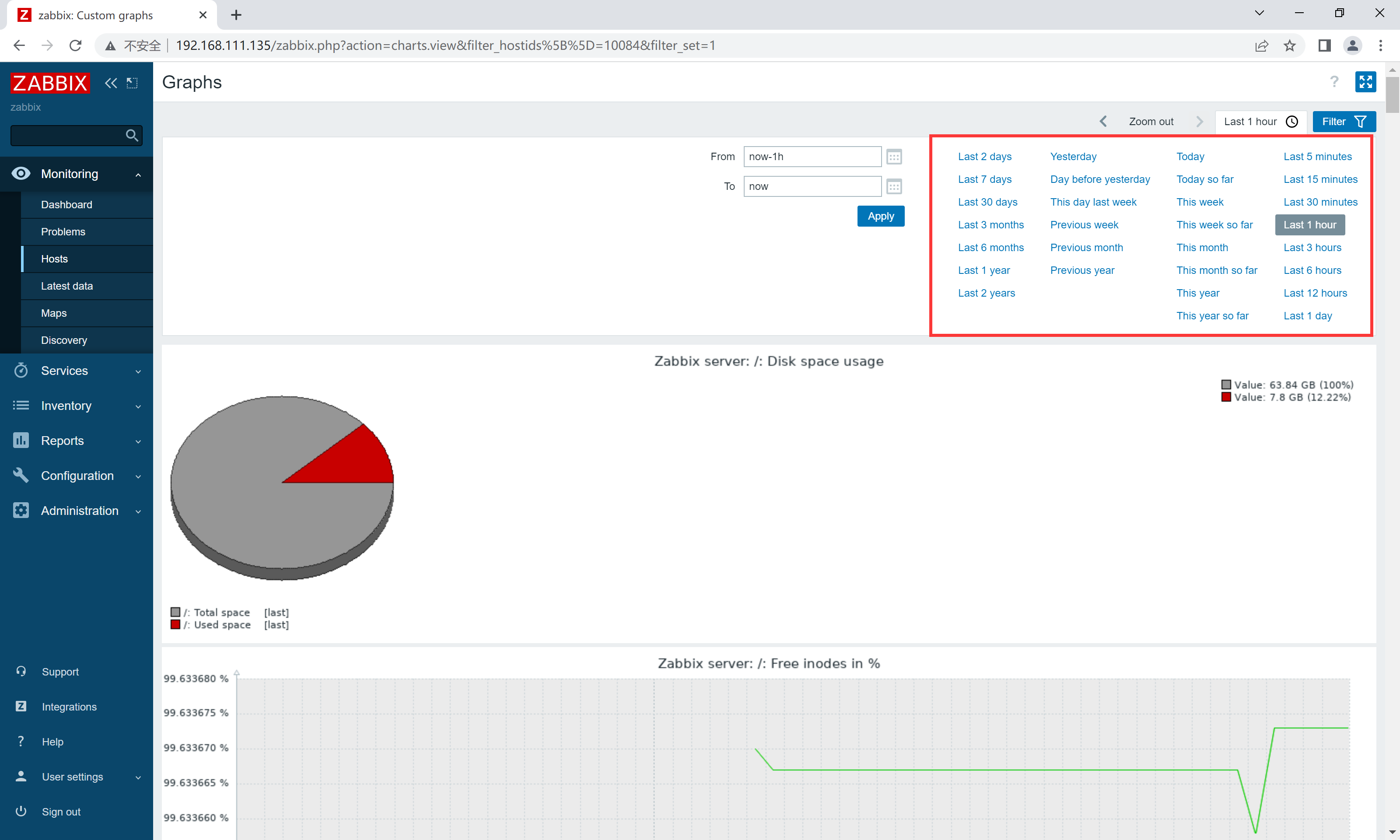Open the Integrations link

pyautogui.click(x=69, y=707)
